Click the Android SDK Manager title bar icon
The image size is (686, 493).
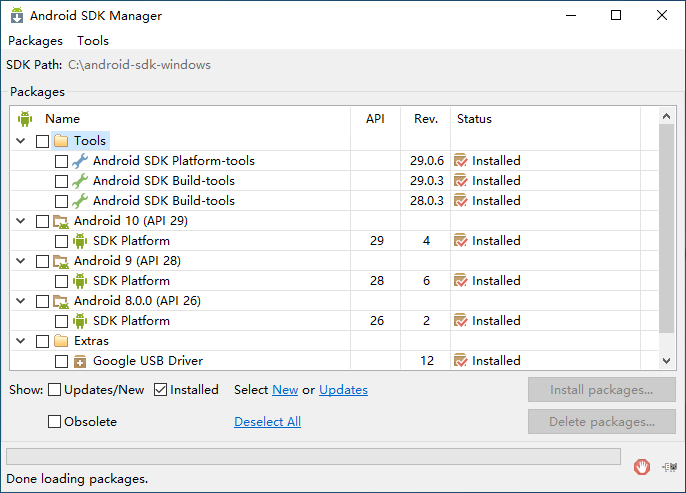17,15
